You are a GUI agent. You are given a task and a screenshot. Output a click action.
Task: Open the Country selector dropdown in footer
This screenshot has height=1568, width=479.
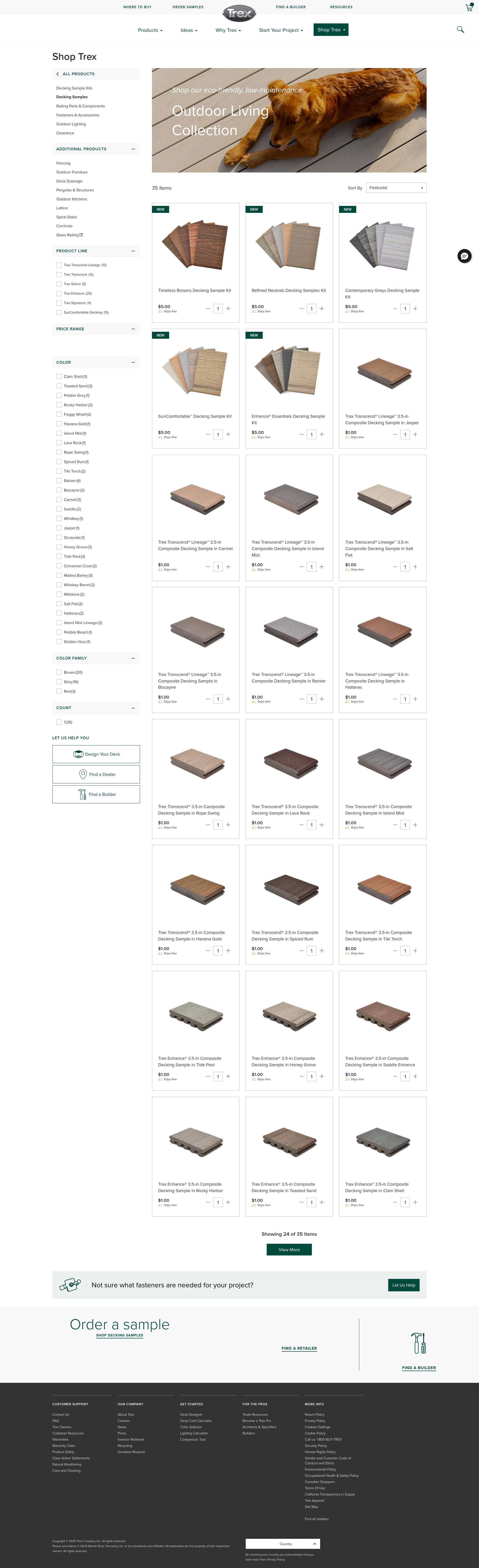[283, 1544]
